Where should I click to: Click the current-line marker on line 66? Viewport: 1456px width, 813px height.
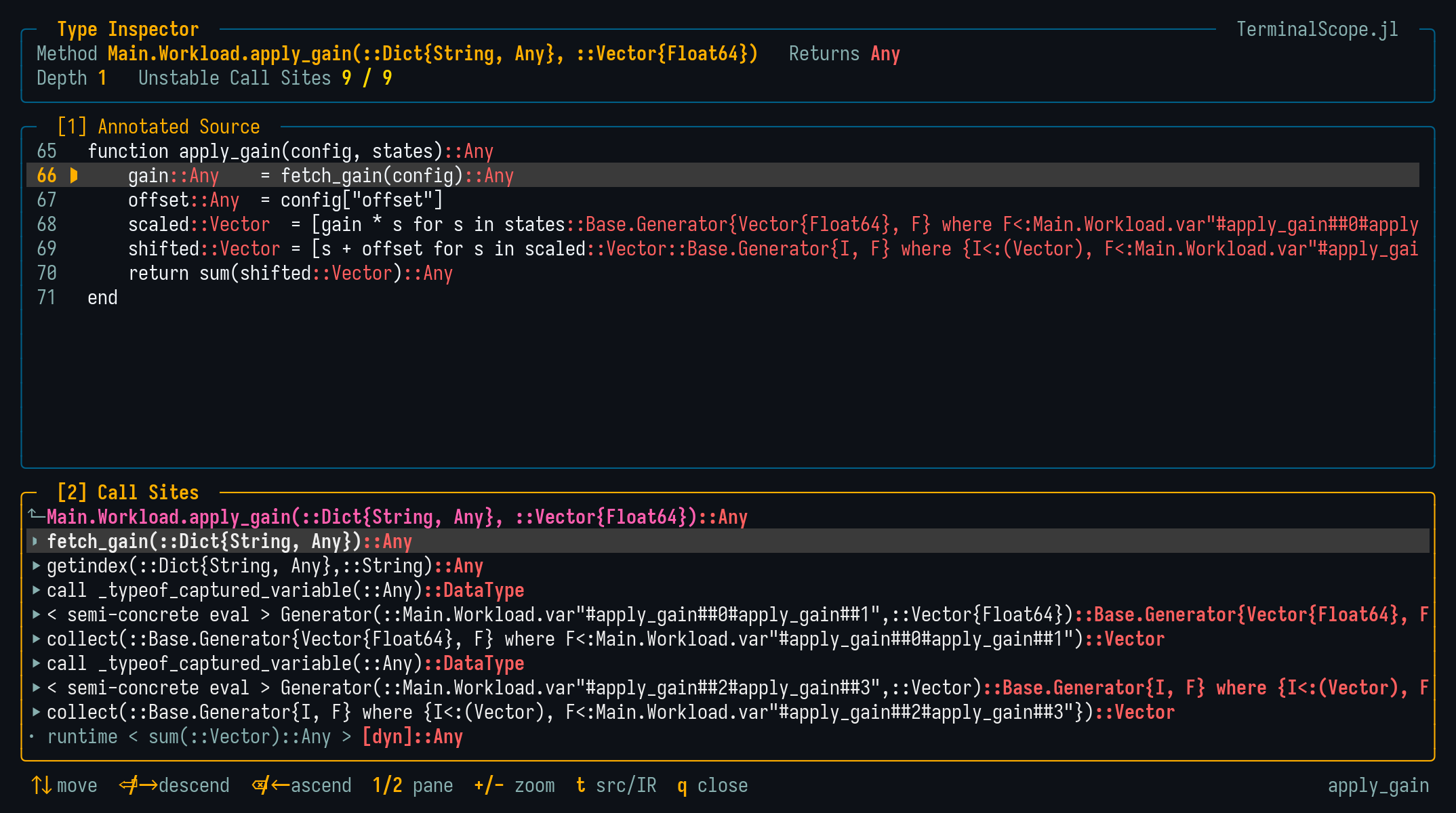(x=74, y=175)
